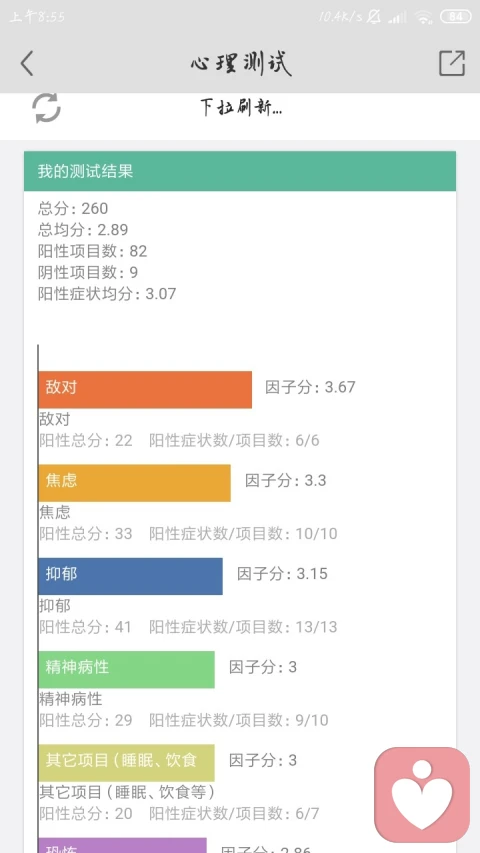Tap the 因子分: 3.67 label
This screenshot has width=480, height=853.
pyautogui.click(x=310, y=387)
